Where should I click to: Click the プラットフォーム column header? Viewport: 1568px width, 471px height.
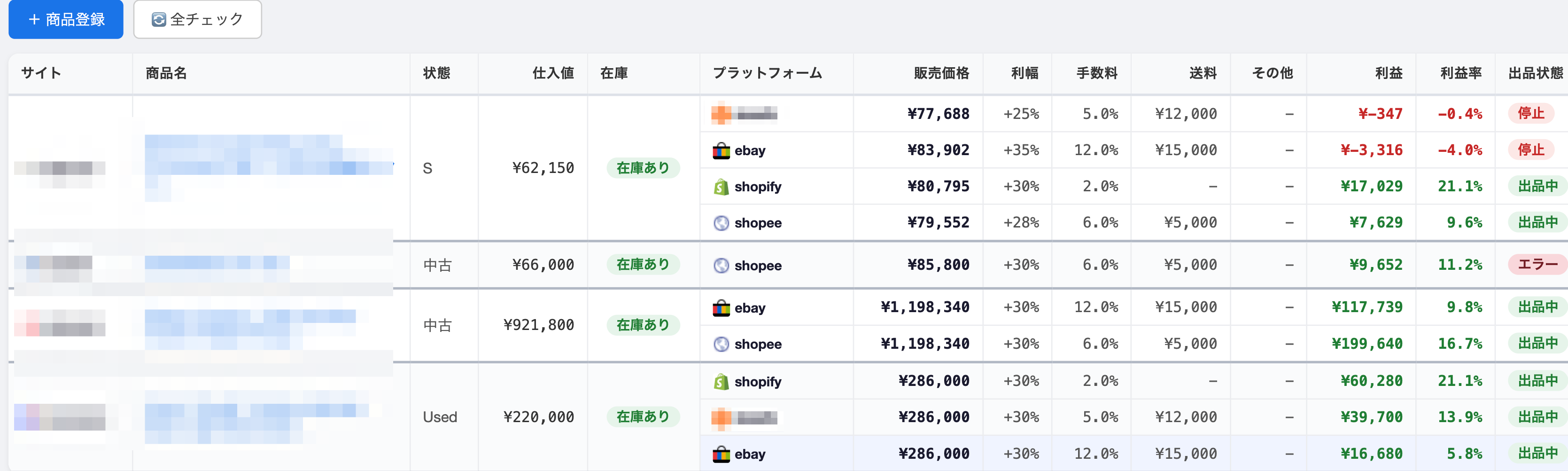pyautogui.click(x=767, y=73)
